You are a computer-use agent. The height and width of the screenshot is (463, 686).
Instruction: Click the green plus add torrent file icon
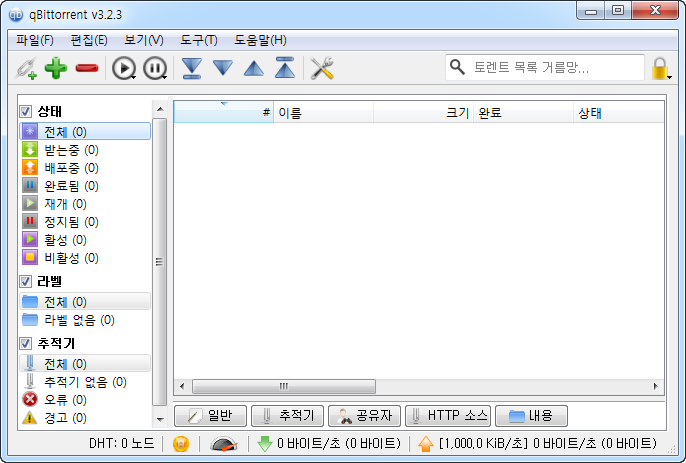56,68
